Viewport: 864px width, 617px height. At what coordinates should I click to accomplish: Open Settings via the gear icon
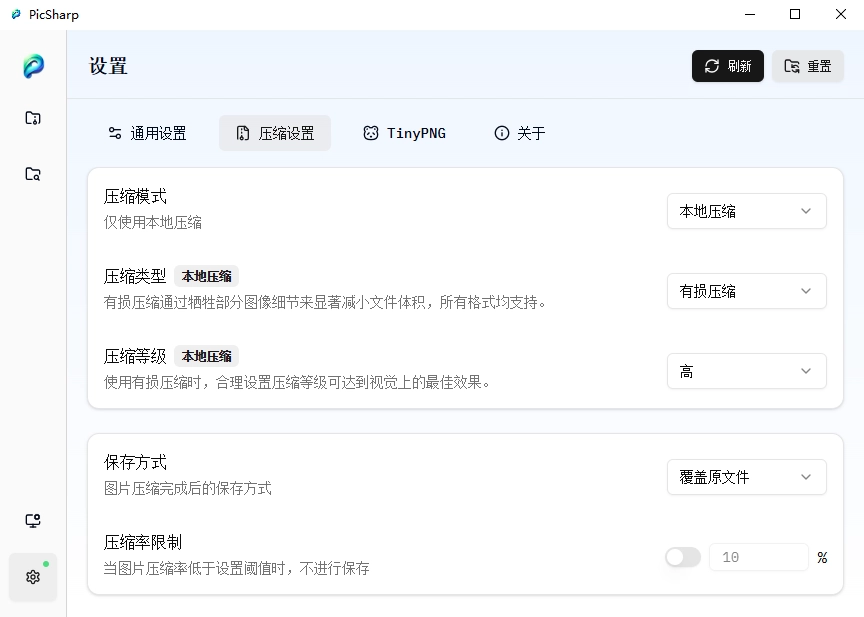(x=33, y=577)
